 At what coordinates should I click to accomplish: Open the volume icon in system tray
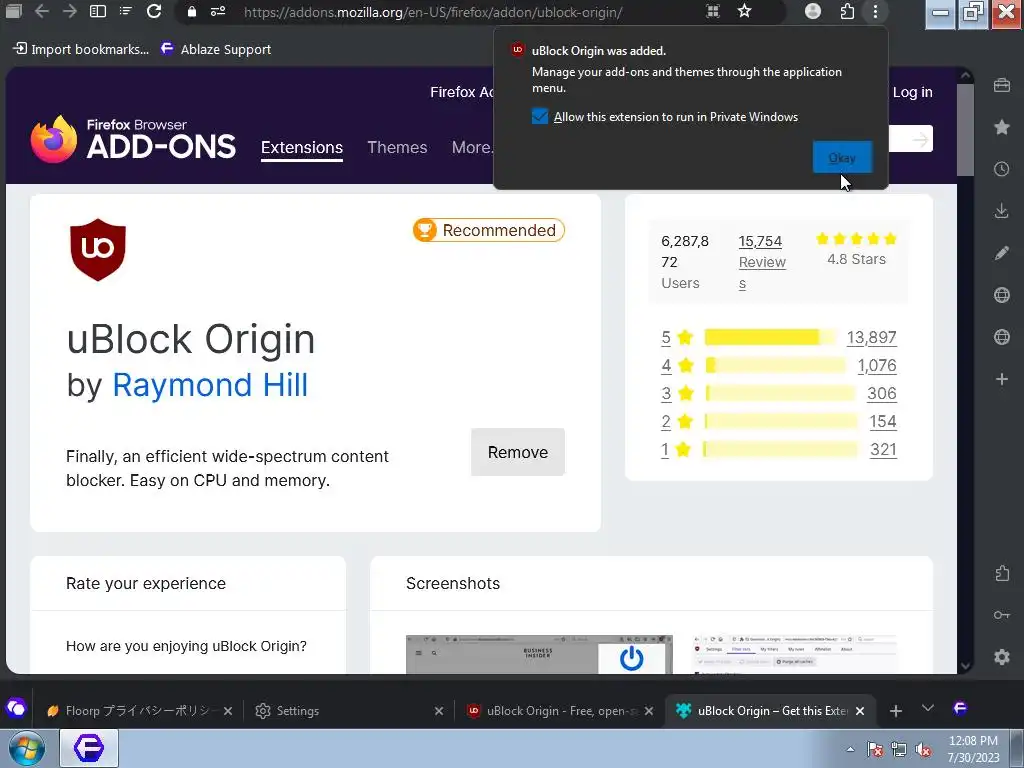click(923, 750)
